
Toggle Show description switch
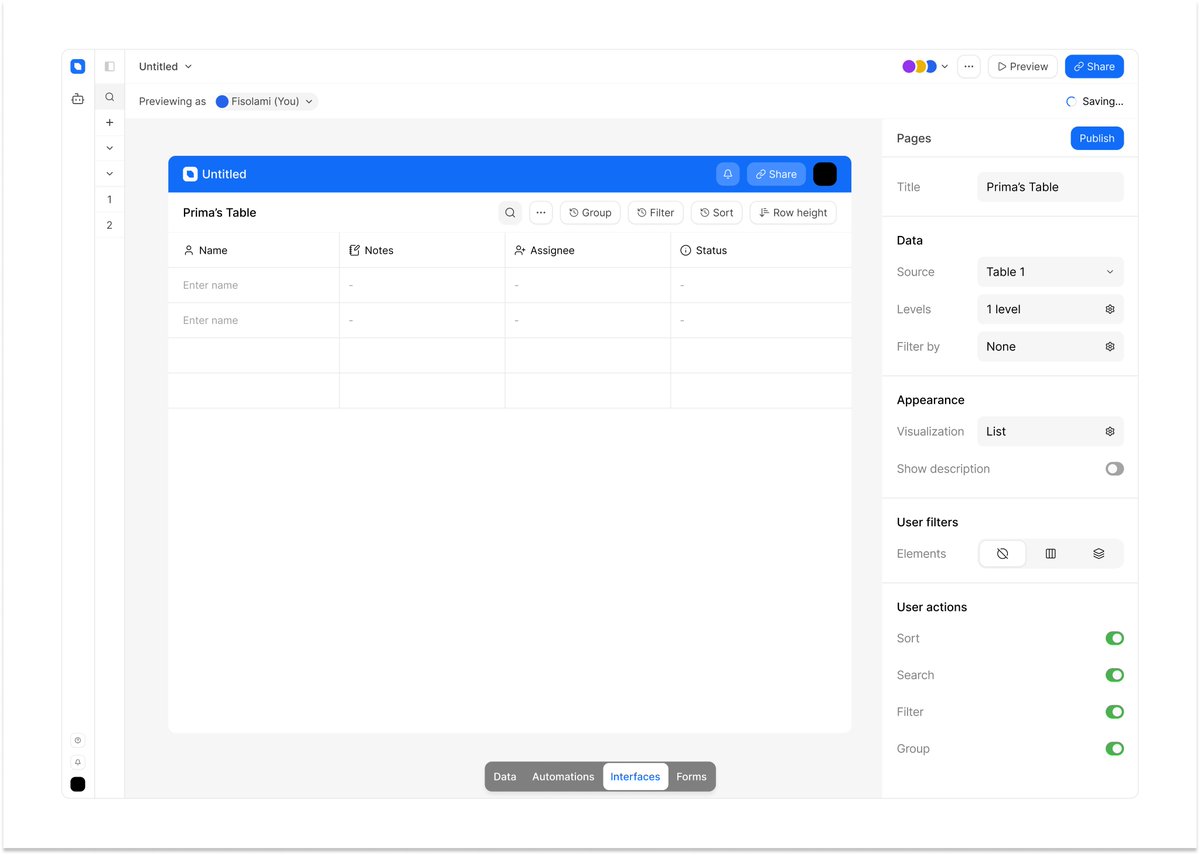click(x=1114, y=469)
